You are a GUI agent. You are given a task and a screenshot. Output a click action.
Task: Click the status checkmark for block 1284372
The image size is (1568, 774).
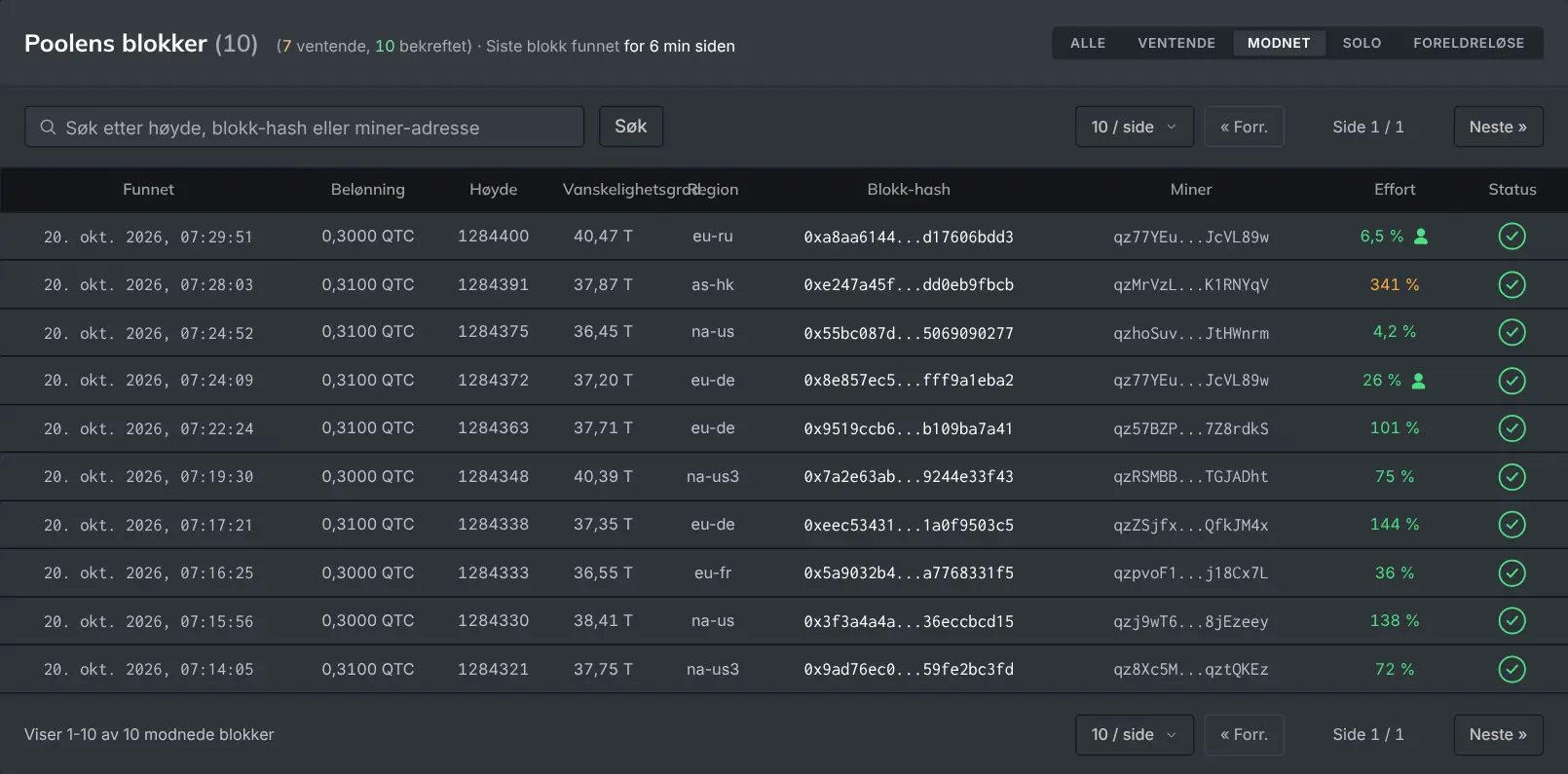tap(1512, 381)
